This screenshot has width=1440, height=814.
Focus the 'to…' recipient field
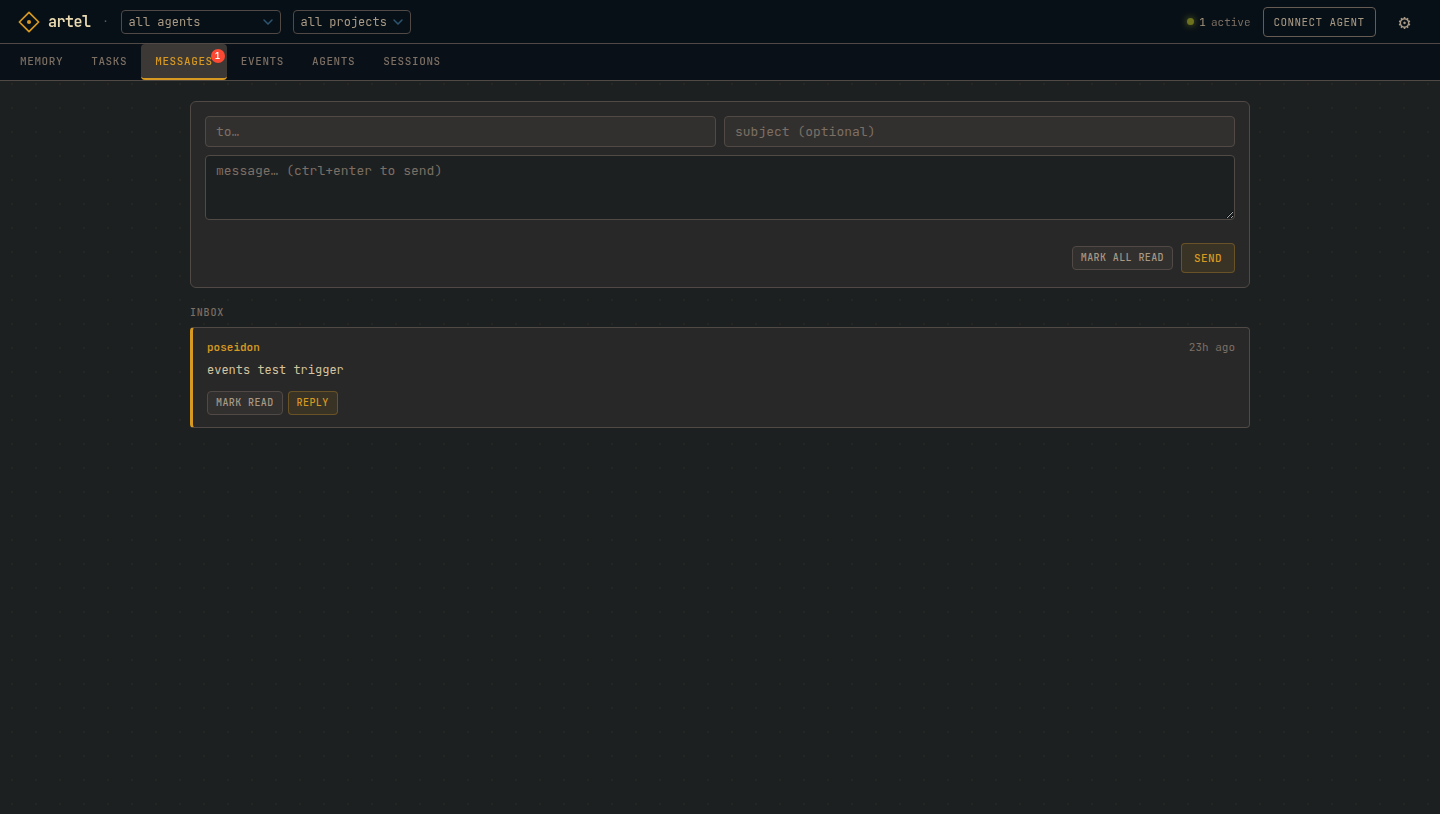[x=460, y=132]
